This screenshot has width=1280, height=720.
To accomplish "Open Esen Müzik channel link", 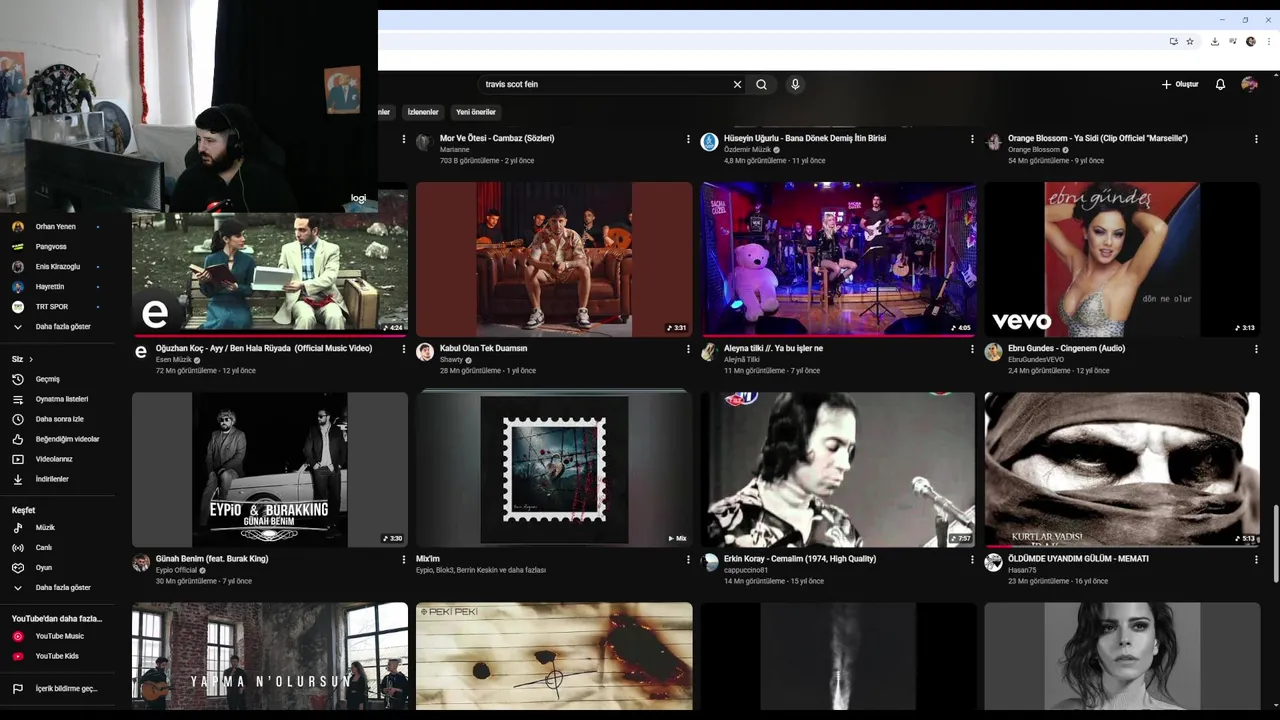I will [174, 360].
